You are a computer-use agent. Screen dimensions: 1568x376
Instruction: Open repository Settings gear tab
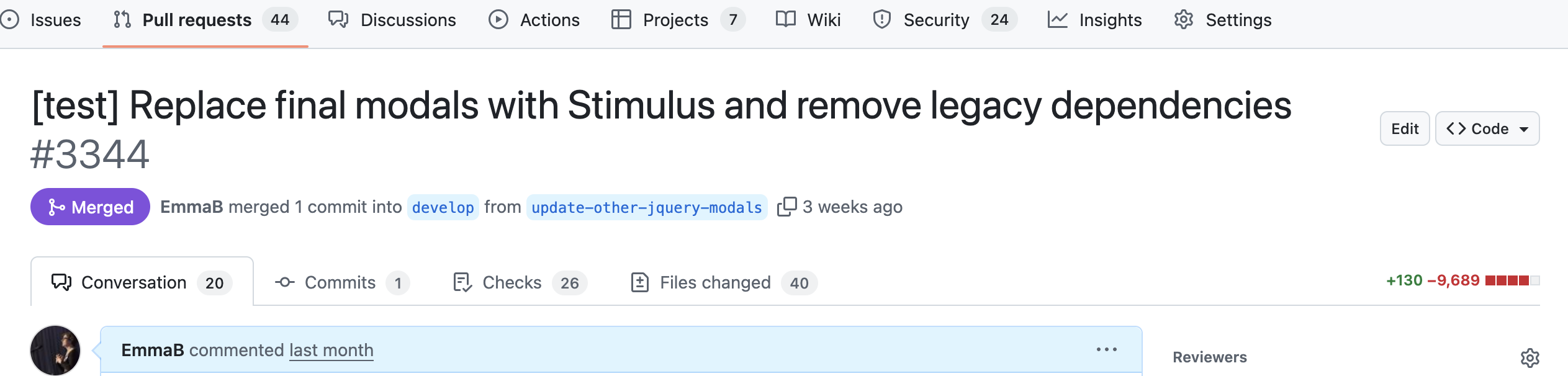pyautogui.click(x=1223, y=20)
